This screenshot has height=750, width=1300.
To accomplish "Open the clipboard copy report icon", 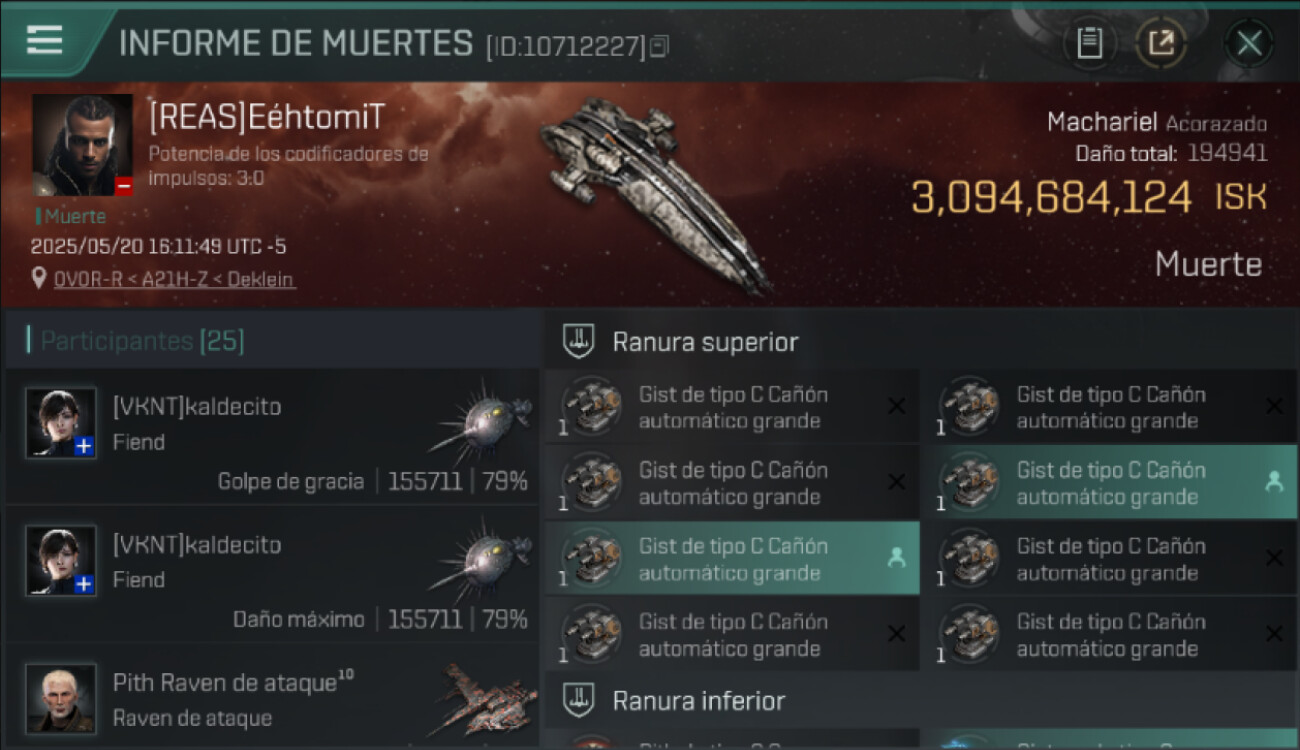I will pyautogui.click(x=1089, y=43).
